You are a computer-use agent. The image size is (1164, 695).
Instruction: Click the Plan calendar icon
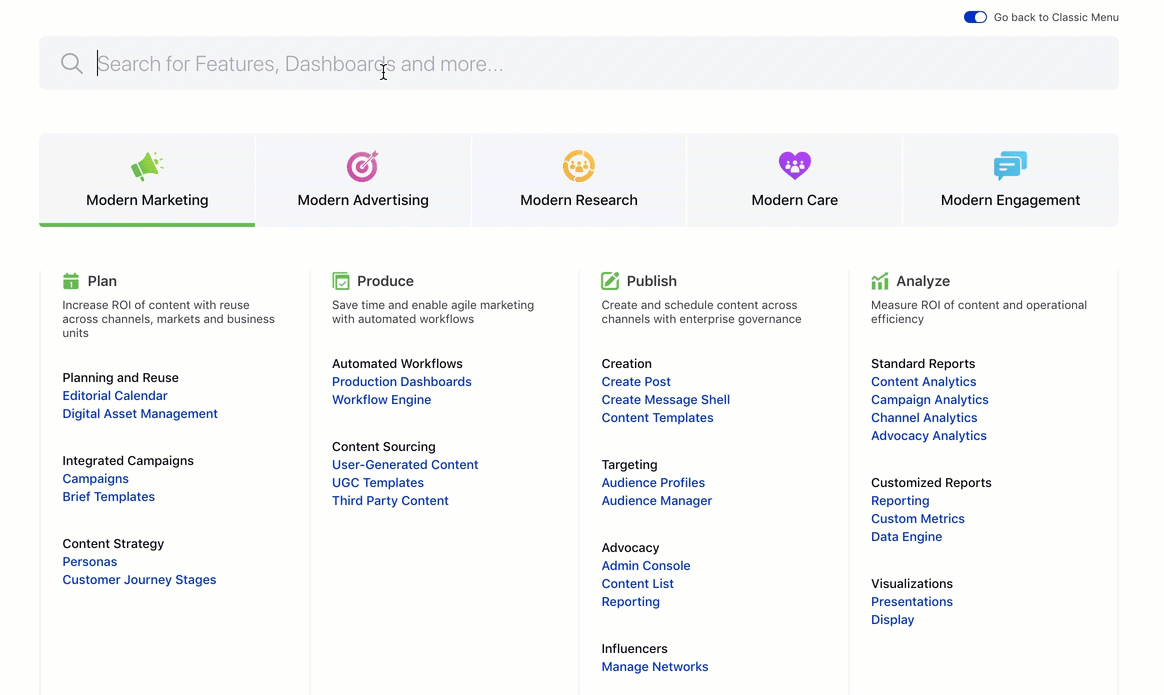point(72,281)
